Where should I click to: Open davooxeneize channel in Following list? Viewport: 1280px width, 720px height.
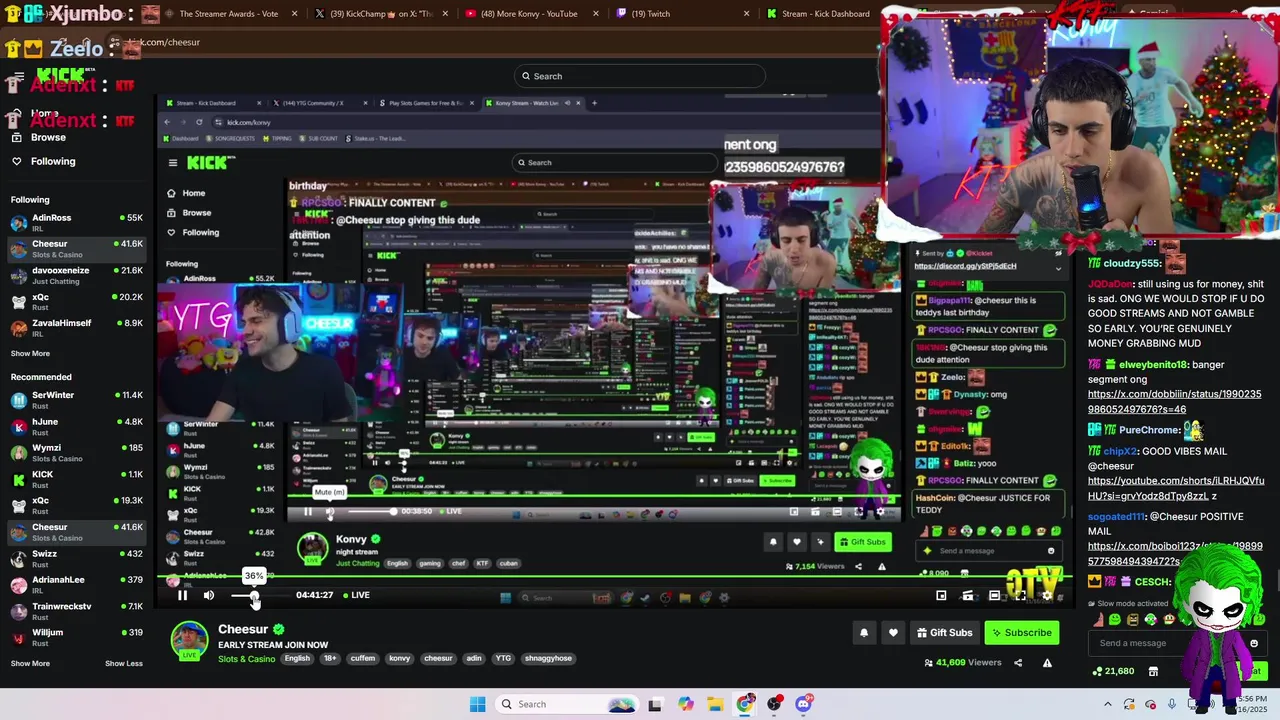click(76, 275)
